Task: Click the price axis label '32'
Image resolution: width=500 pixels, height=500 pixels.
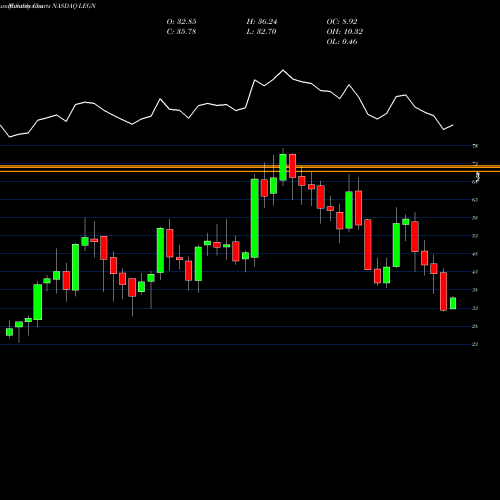Action: pyautogui.click(x=475, y=308)
